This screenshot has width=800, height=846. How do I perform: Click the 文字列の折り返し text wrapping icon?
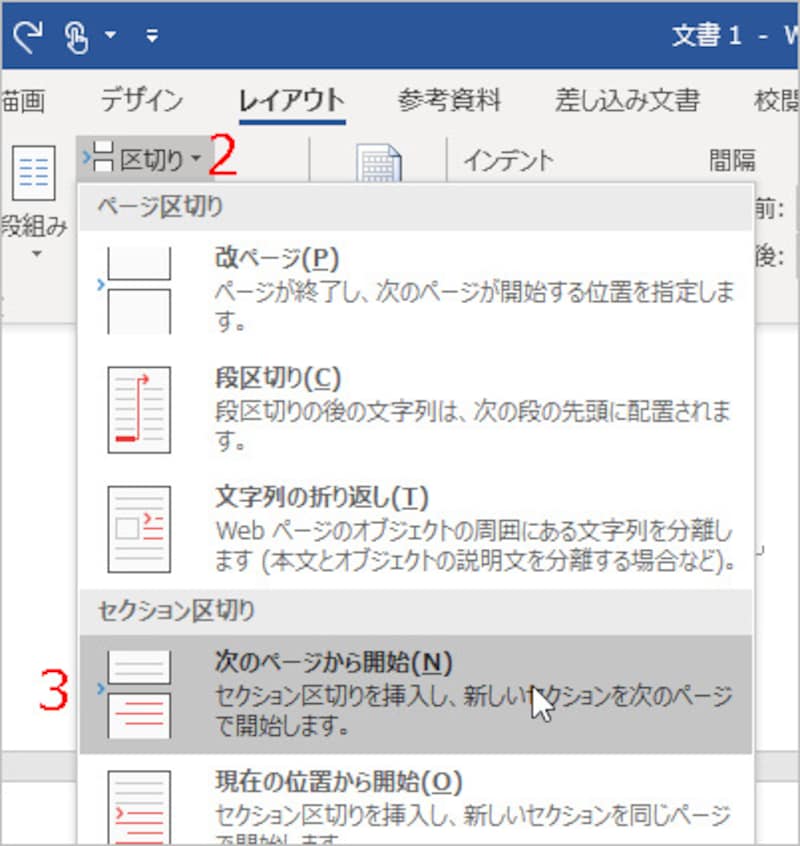pyautogui.click(x=137, y=528)
